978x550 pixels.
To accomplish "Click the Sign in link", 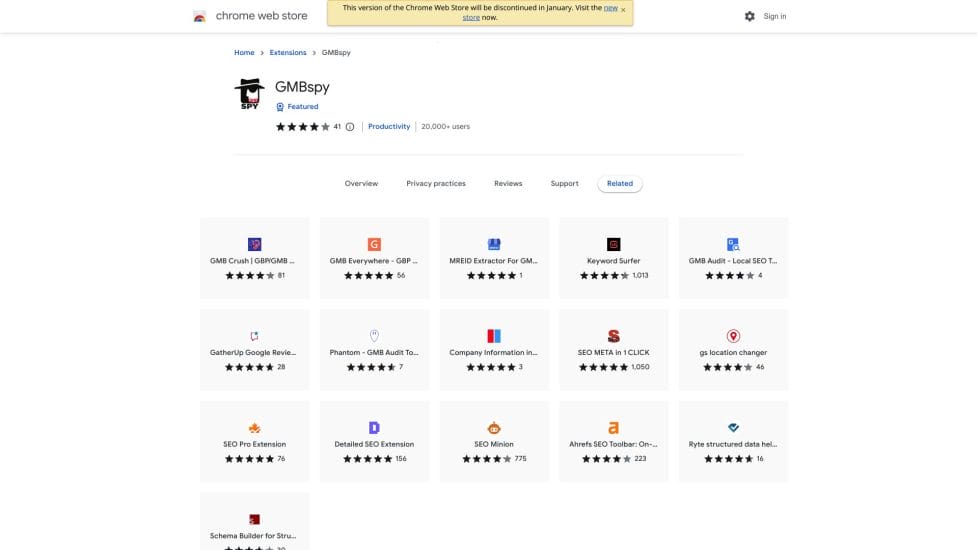I will (774, 16).
